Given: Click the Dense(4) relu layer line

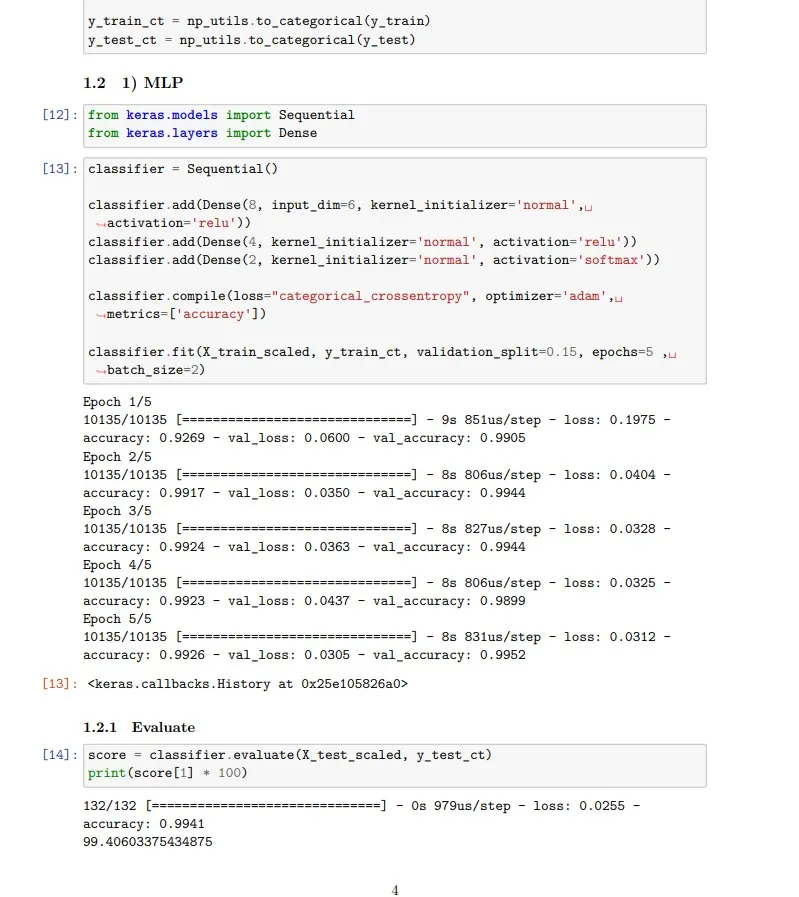Looking at the screenshot, I should (x=362, y=242).
